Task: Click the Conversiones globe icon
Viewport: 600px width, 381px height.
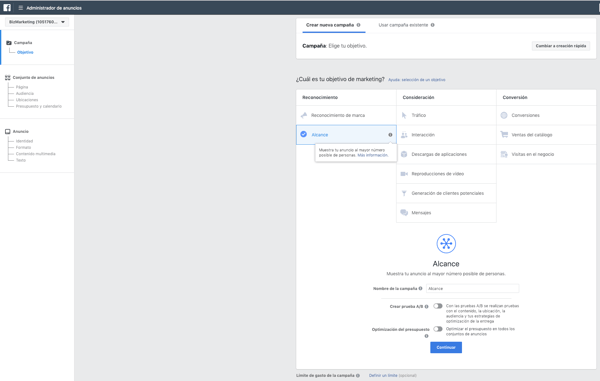Action: click(x=504, y=115)
